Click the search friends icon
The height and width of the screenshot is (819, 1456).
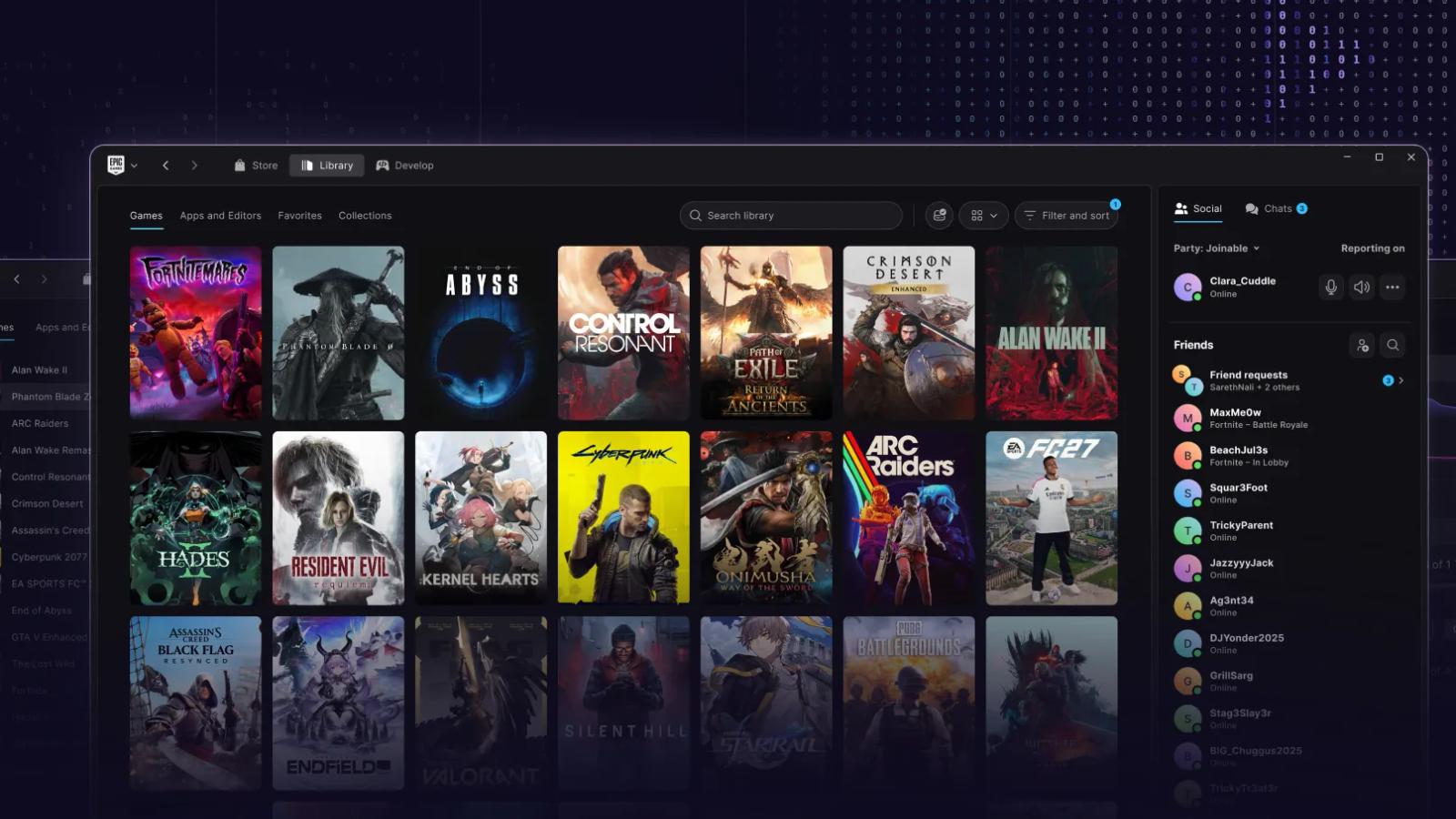(1392, 345)
